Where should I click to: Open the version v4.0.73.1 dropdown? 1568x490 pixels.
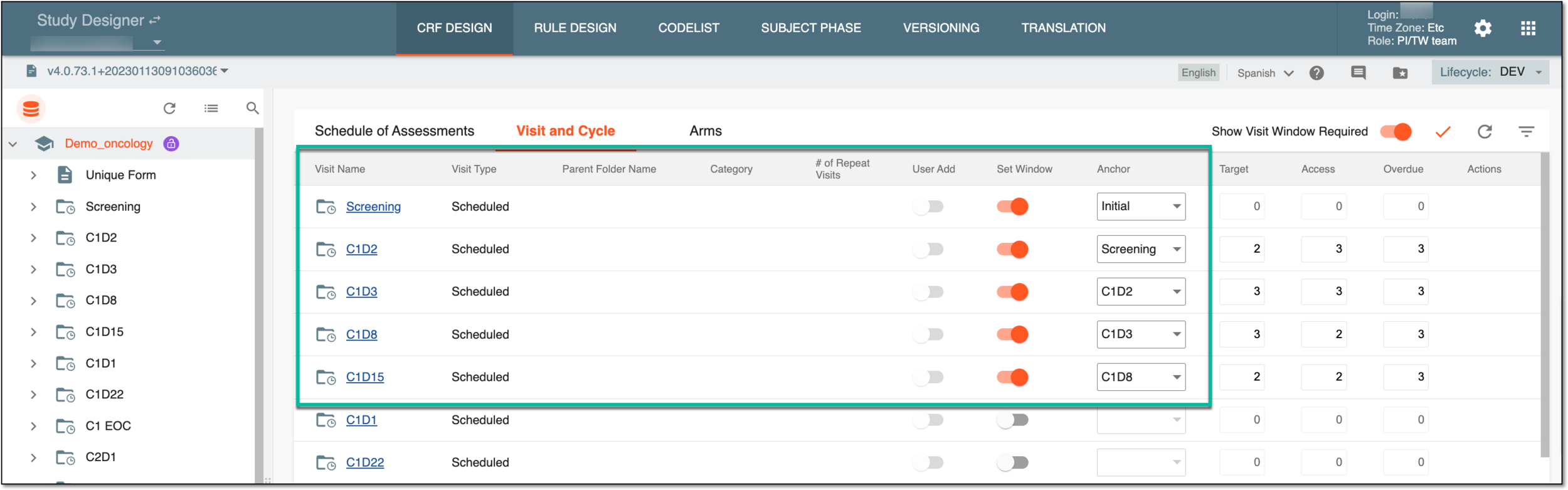(137, 71)
